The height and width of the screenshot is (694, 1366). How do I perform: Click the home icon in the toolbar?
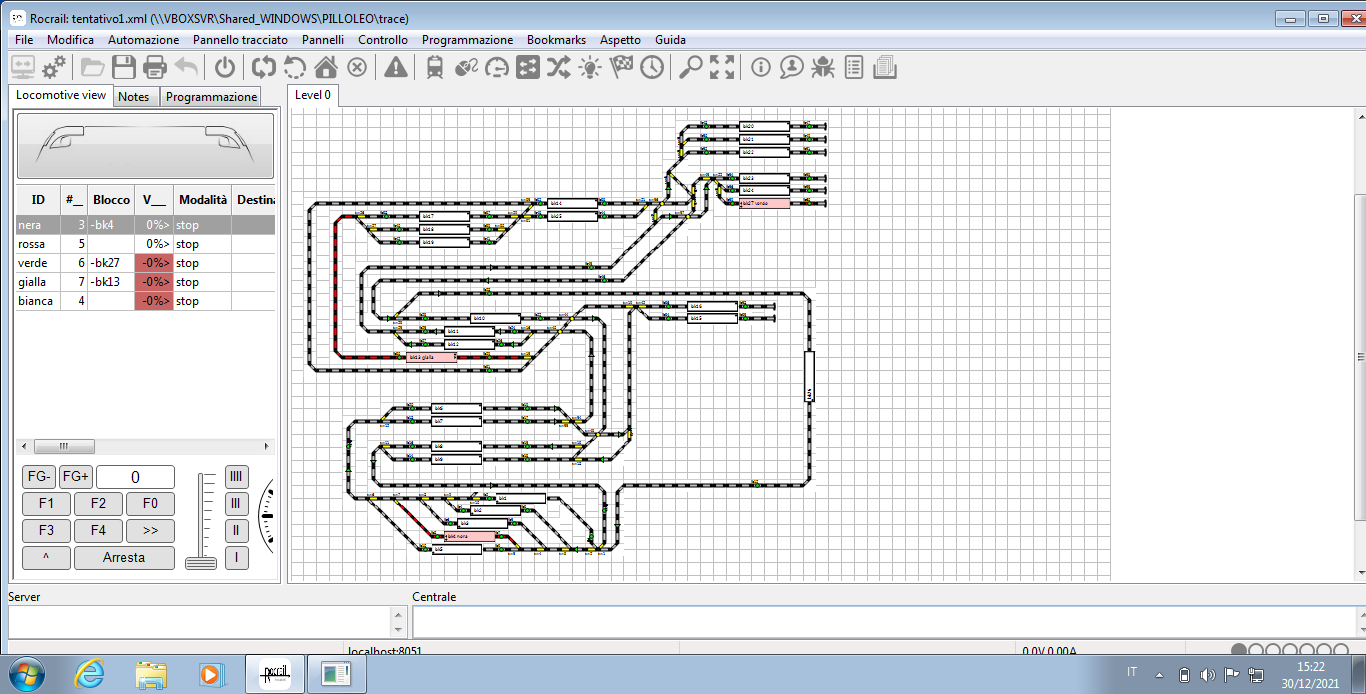point(325,67)
